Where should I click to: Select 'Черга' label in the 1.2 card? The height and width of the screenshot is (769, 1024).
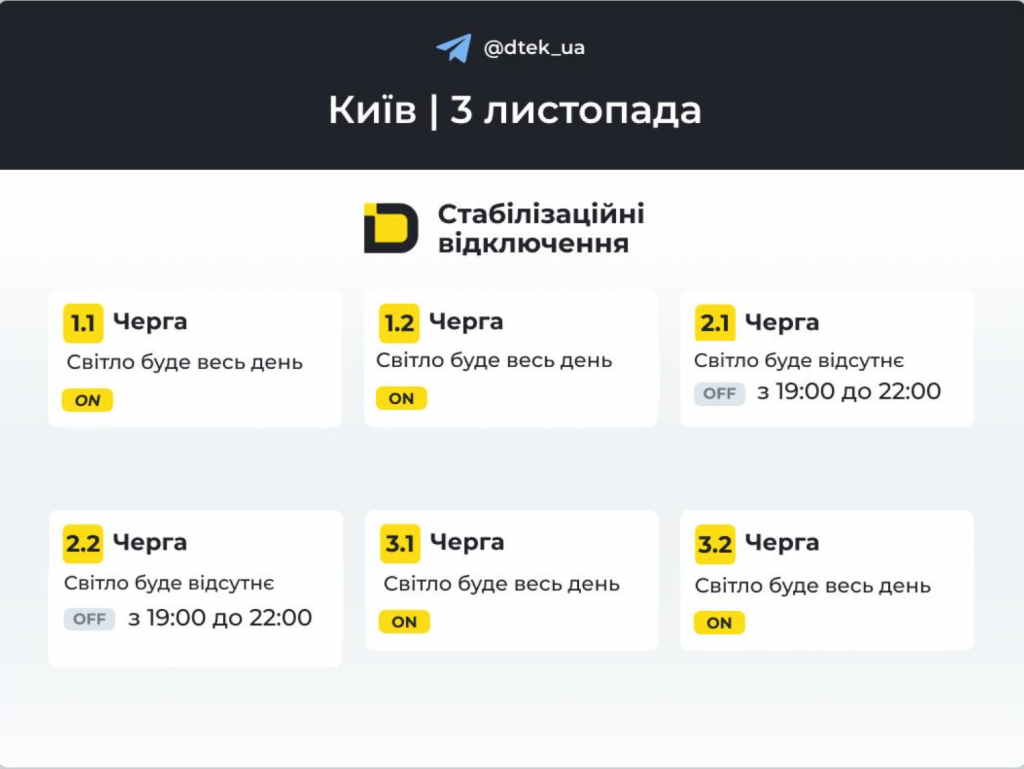click(466, 322)
